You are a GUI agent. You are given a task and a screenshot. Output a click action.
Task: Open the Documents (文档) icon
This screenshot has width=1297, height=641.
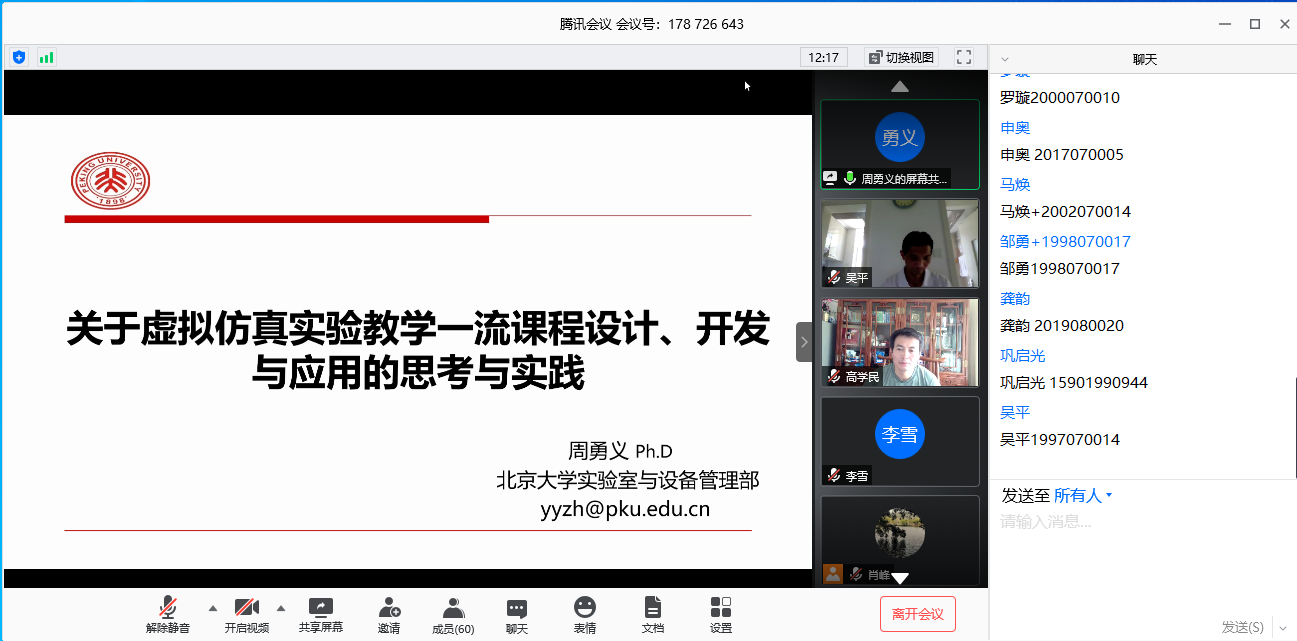coord(653,614)
